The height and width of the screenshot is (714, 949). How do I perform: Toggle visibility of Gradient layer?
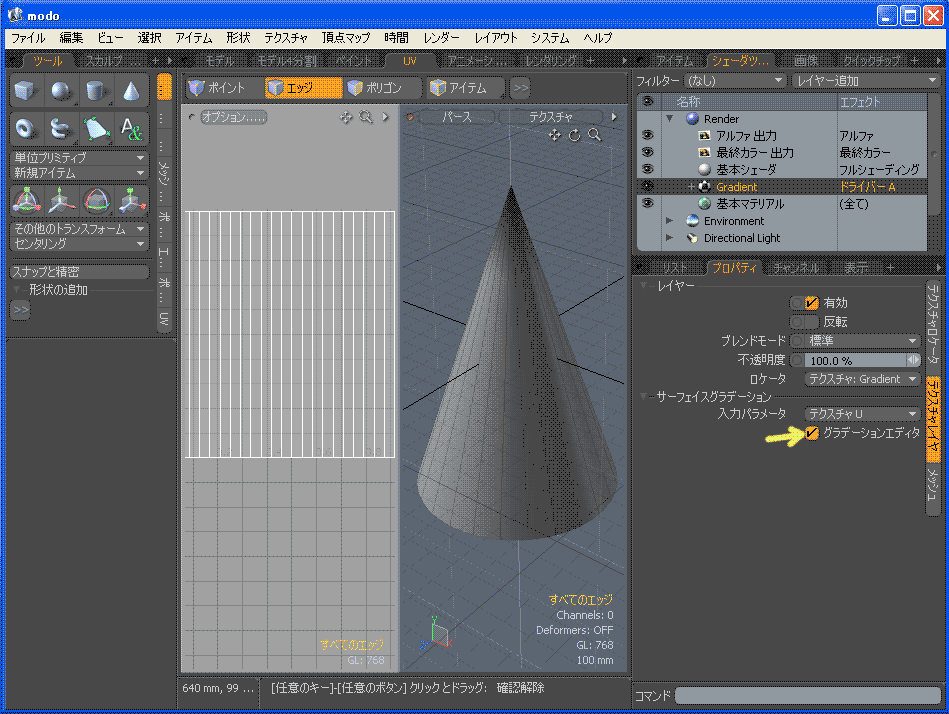click(x=648, y=186)
